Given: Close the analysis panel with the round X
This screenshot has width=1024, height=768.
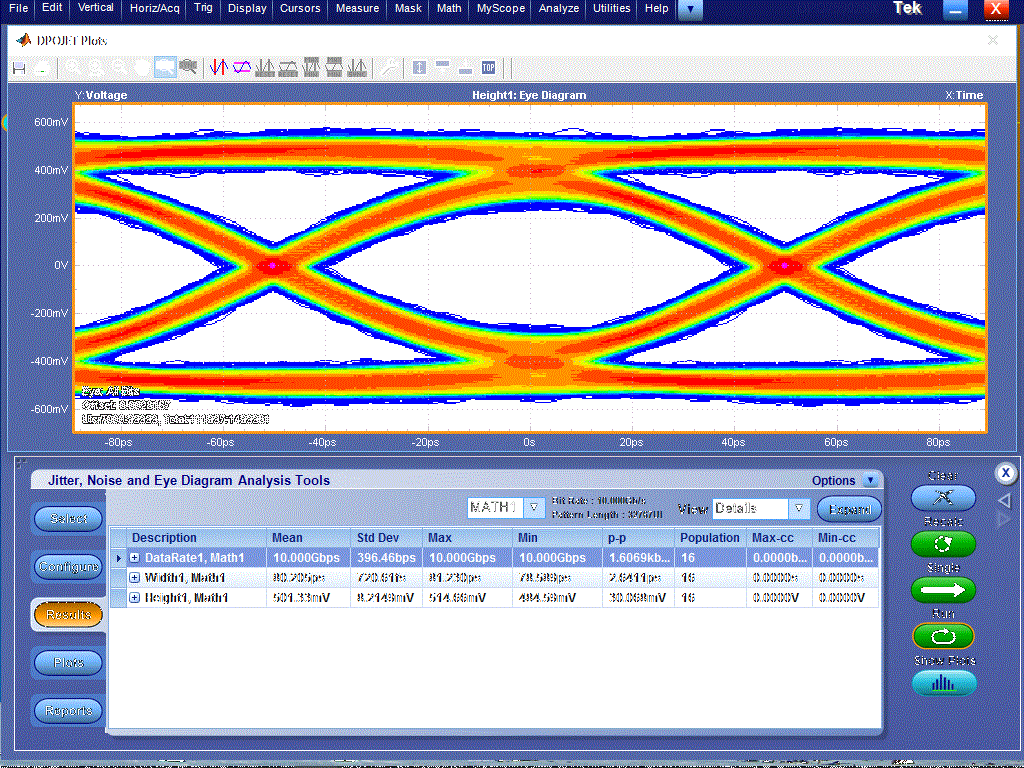Looking at the screenshot, I should [x=1006, y=473].
